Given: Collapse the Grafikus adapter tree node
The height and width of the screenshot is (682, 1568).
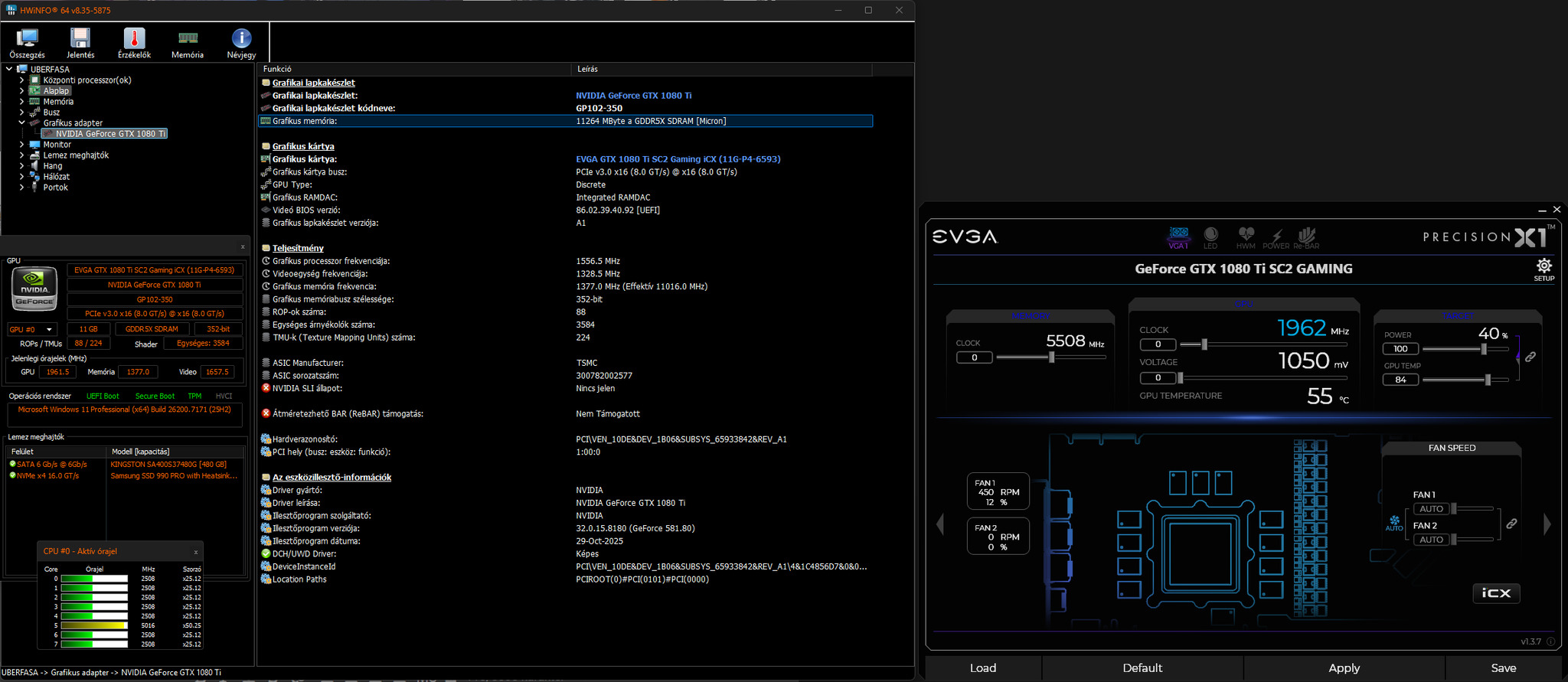Looking at the screenshot, I should pyautogui.click(x=21, y=122).
